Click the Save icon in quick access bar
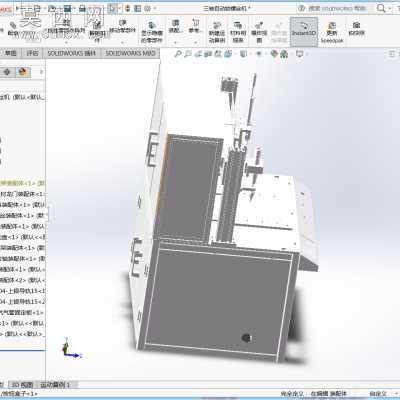400x400 pixels. pyautogui.click(x=68, y=8)
